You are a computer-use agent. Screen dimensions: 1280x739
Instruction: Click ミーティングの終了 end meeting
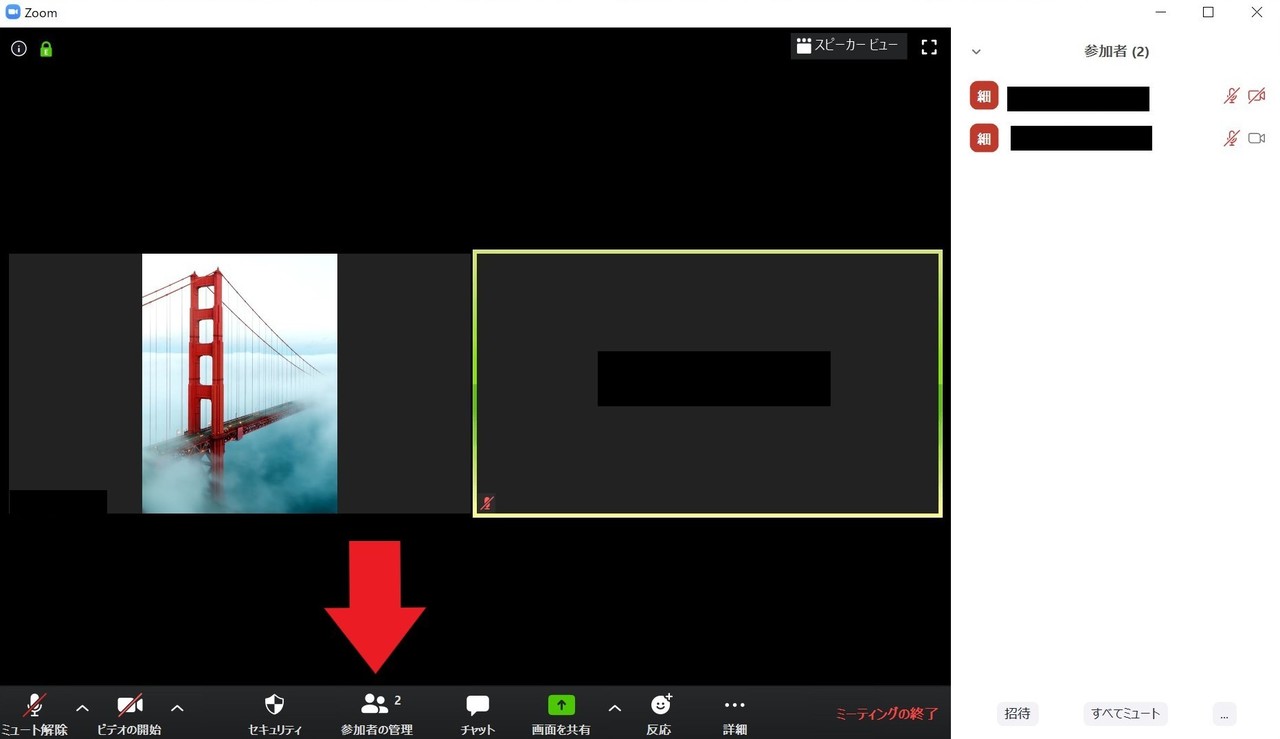pyautogui.click(x=887, y=714)
